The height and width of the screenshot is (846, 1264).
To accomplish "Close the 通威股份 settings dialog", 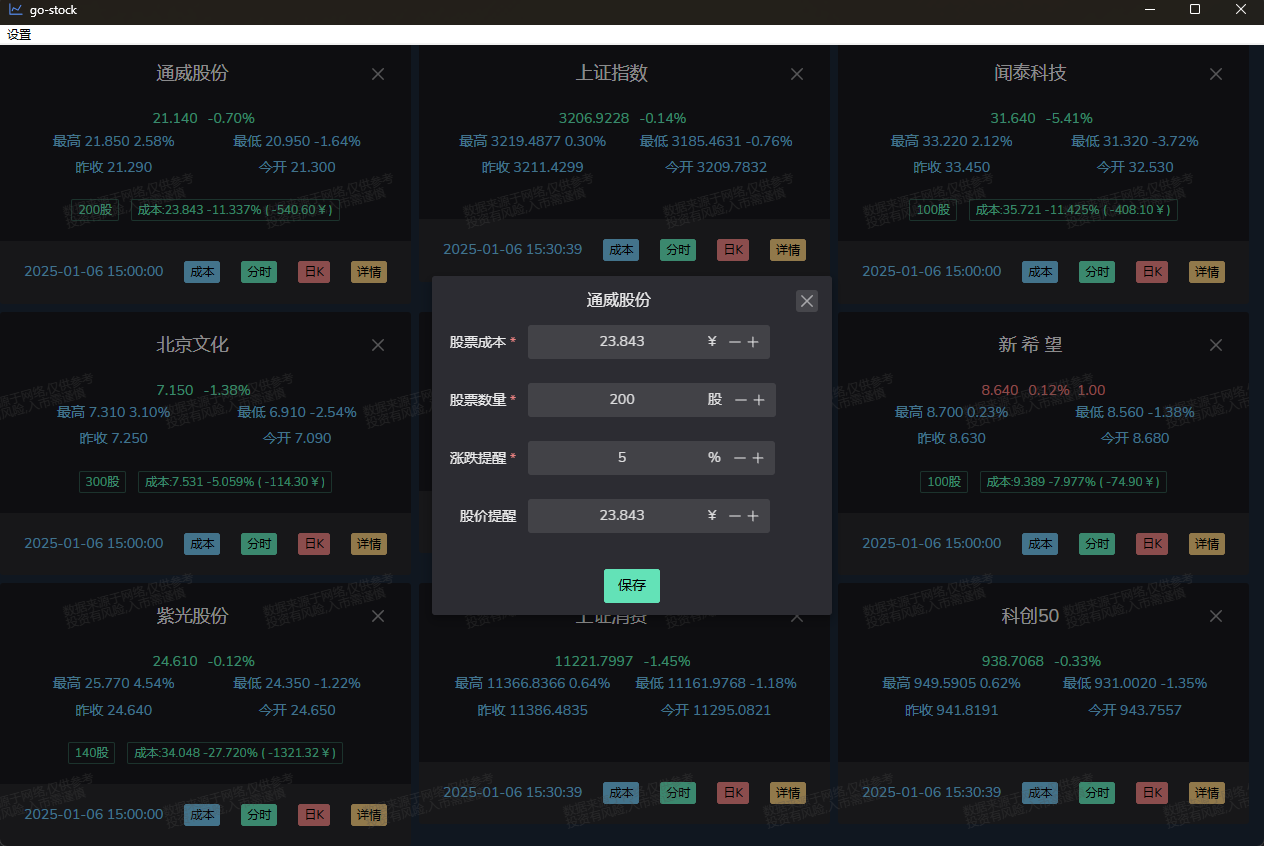I will pyautogui.click(x=807, y=301).
